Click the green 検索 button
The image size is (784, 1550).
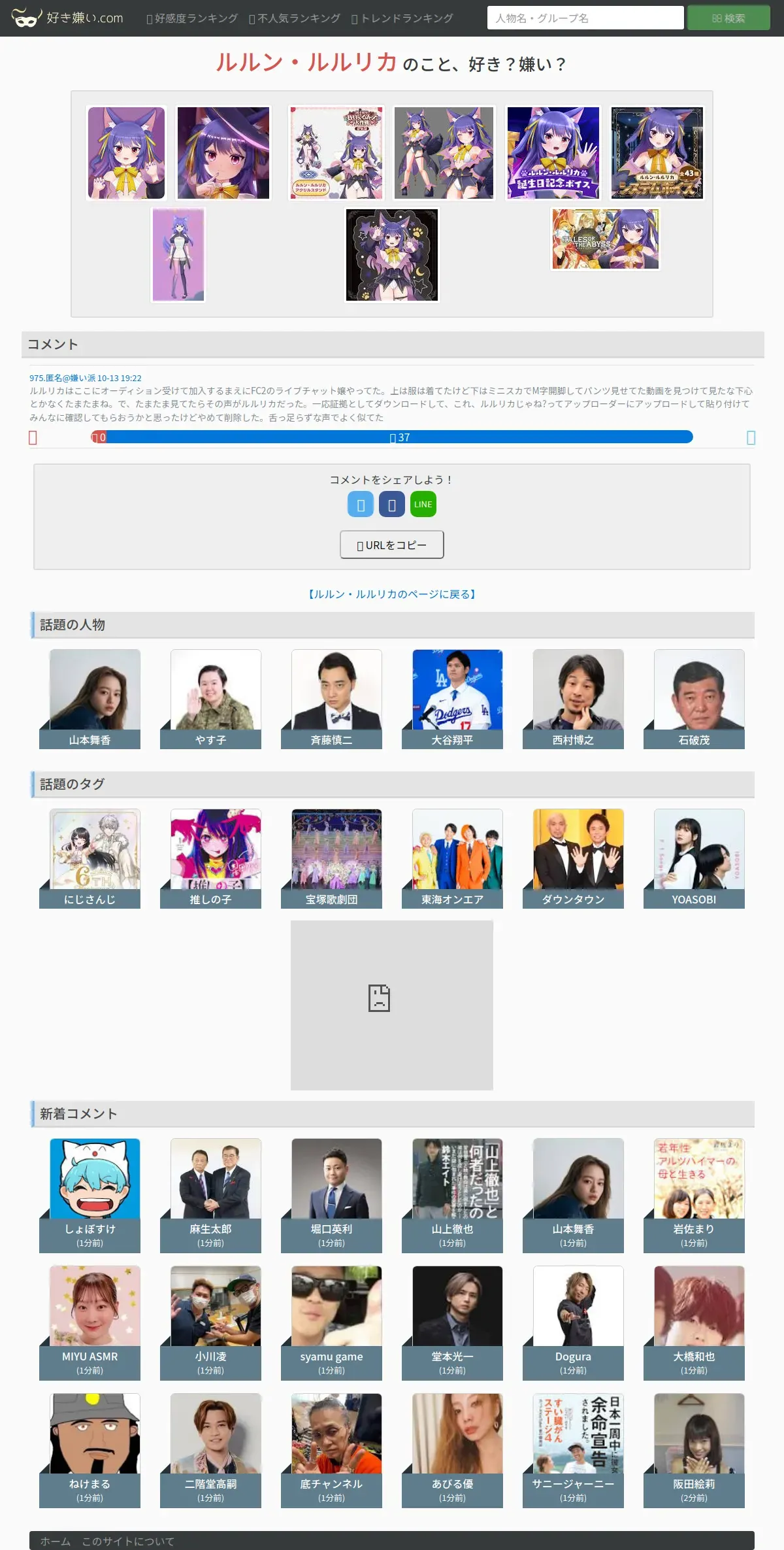728,18
